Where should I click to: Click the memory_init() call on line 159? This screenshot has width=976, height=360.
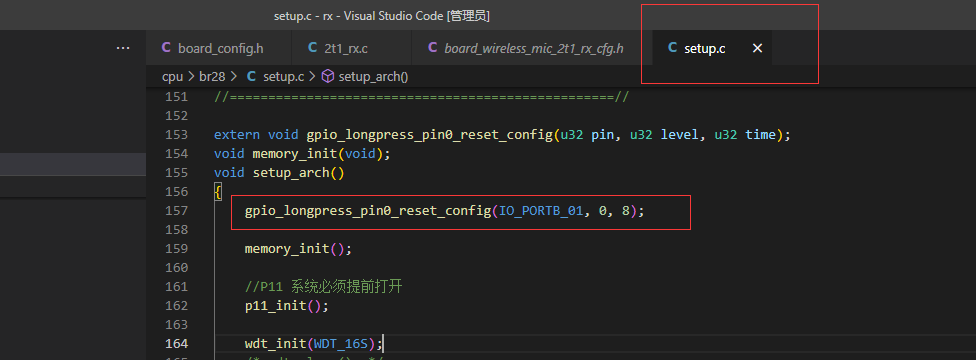298,249
